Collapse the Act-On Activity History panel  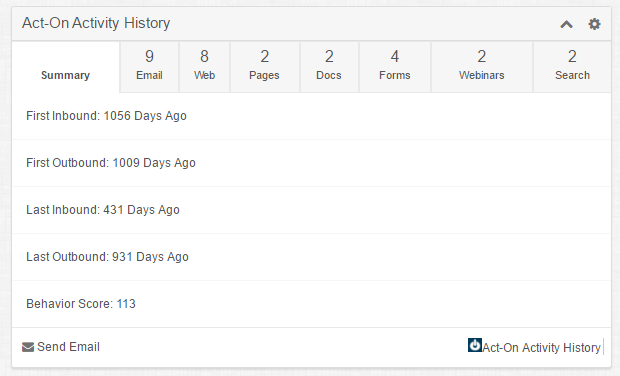click(566, 25)
